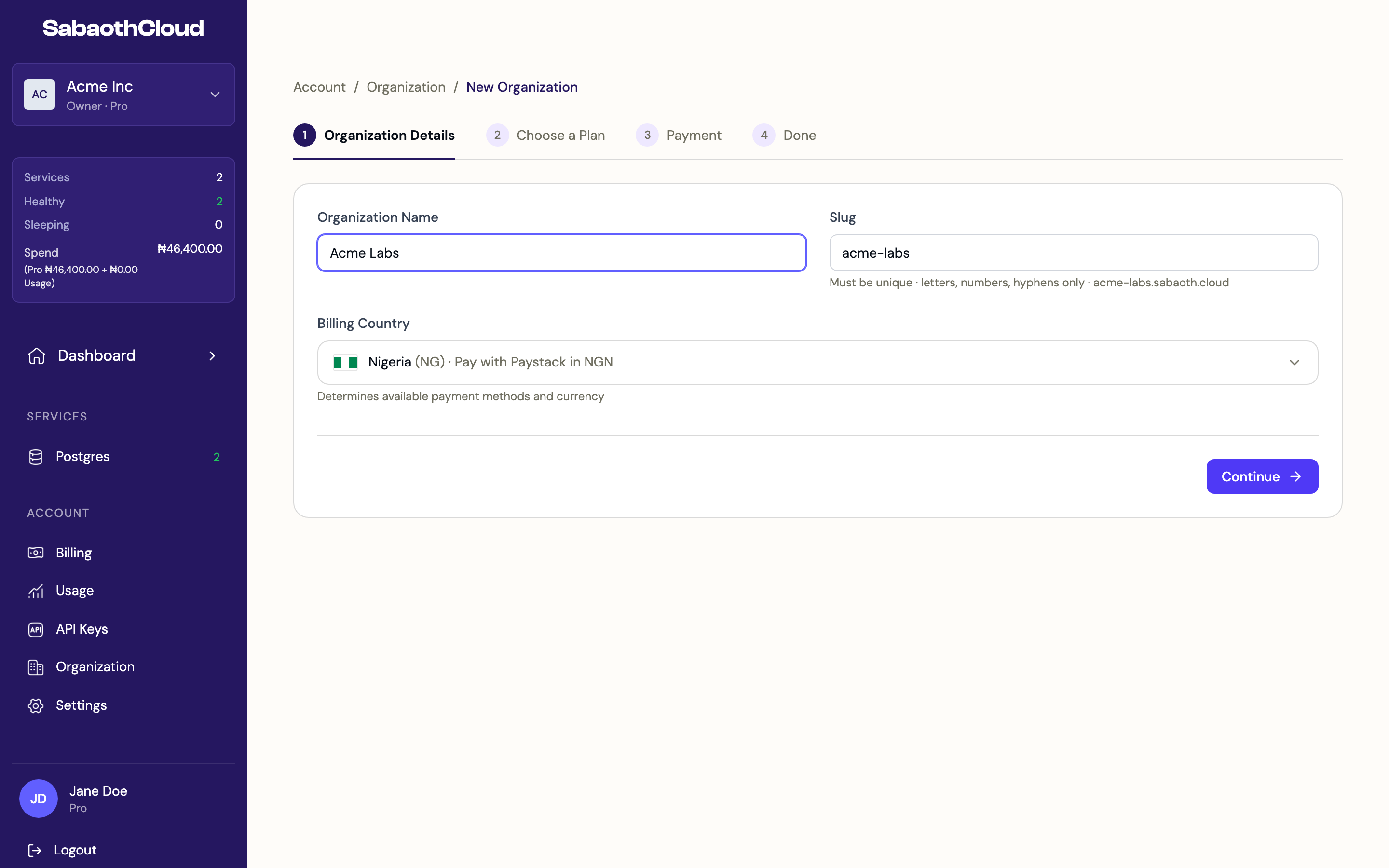This screenshot has width=1389, height=868.
Task: Select the Usage chart icon
Action: 36,591
